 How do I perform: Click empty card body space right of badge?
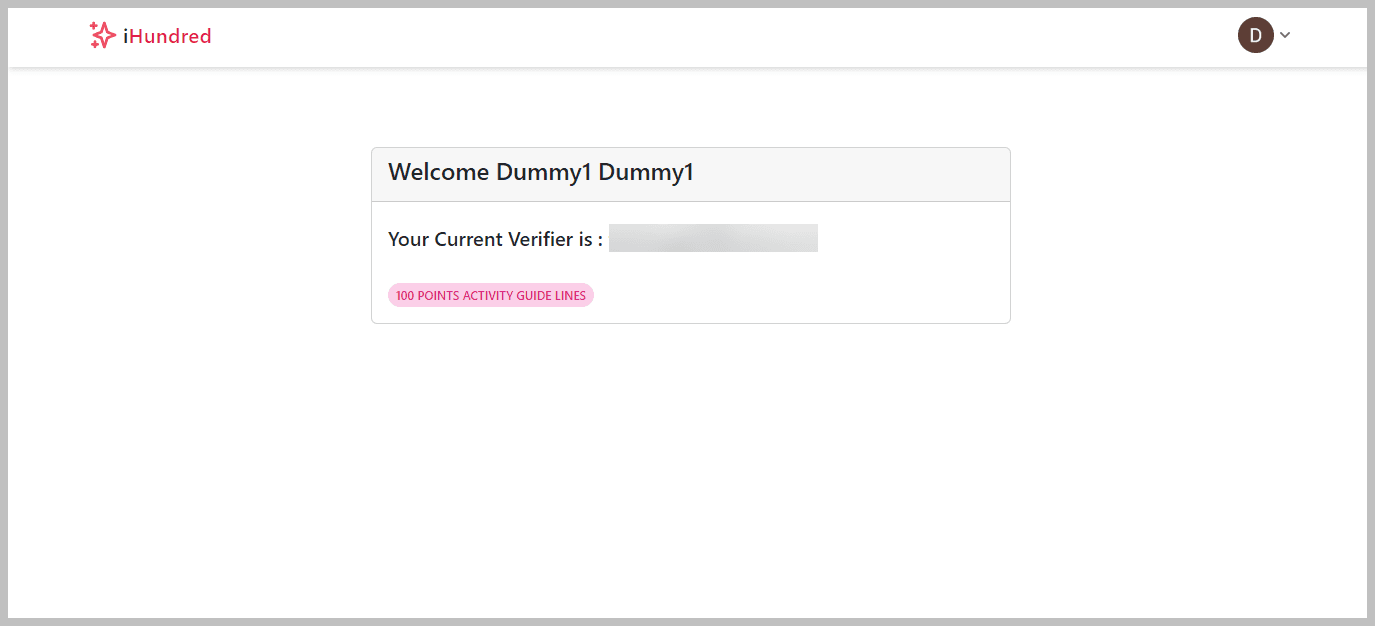point(800,295)
